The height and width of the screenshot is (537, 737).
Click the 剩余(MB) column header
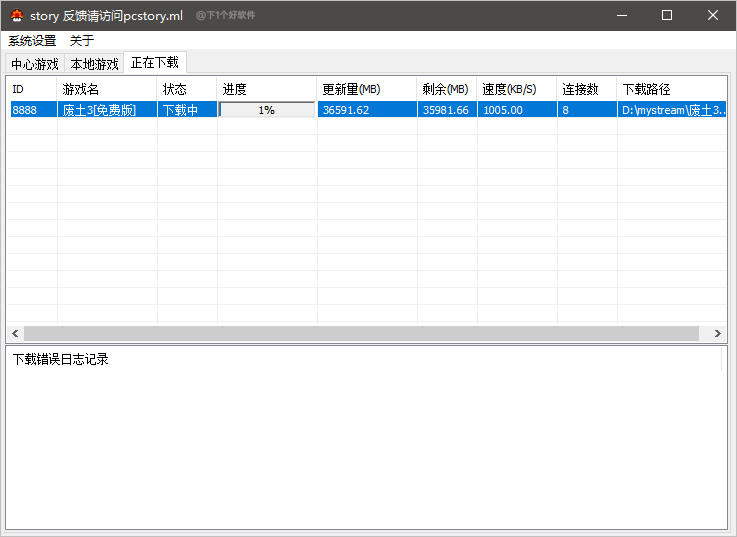[x=446, y=89]
